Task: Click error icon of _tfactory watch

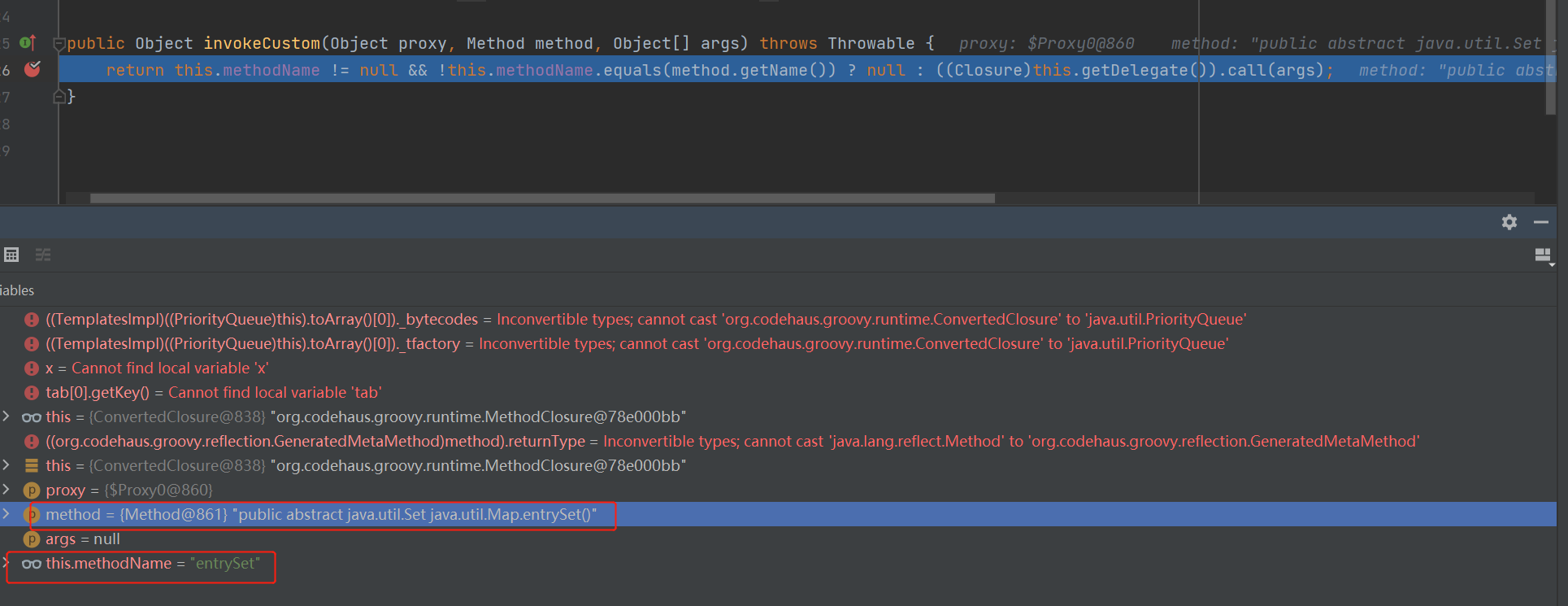Action: pos(32,344)
